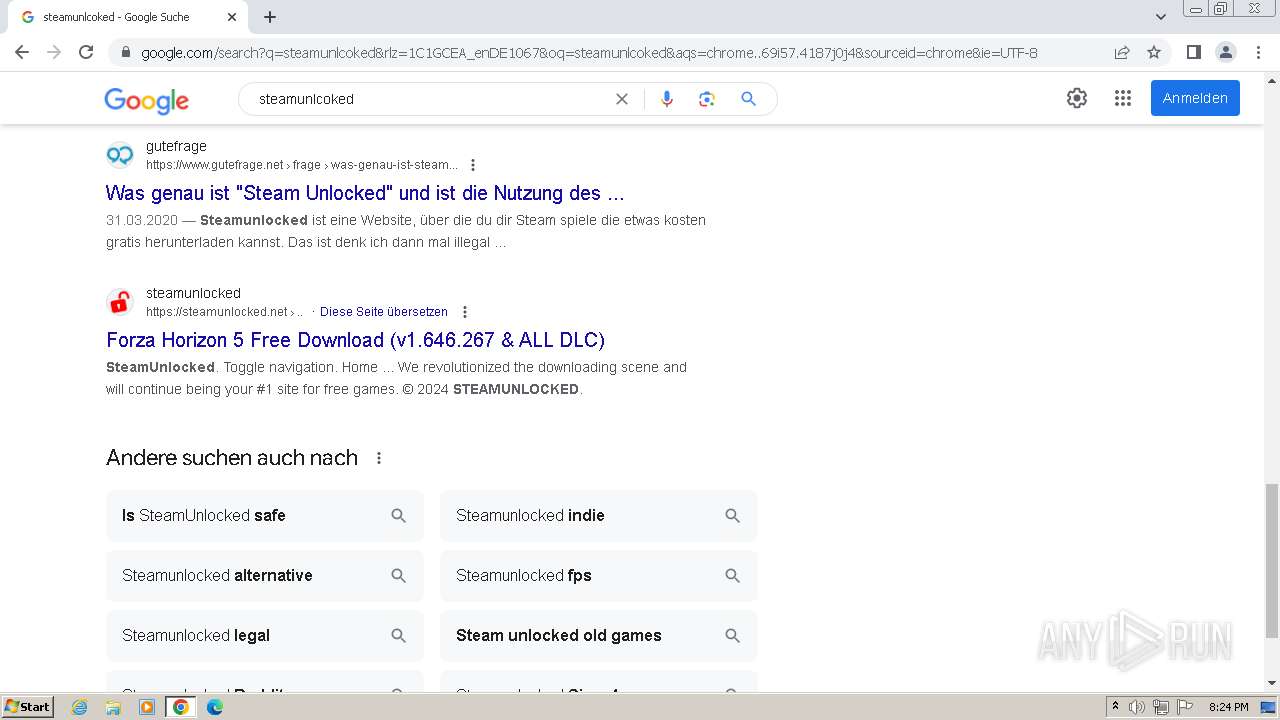Search 'Steamunlocked legal' suggestion
Viewport: 1280px width, 720px height.
click(265, 636)
